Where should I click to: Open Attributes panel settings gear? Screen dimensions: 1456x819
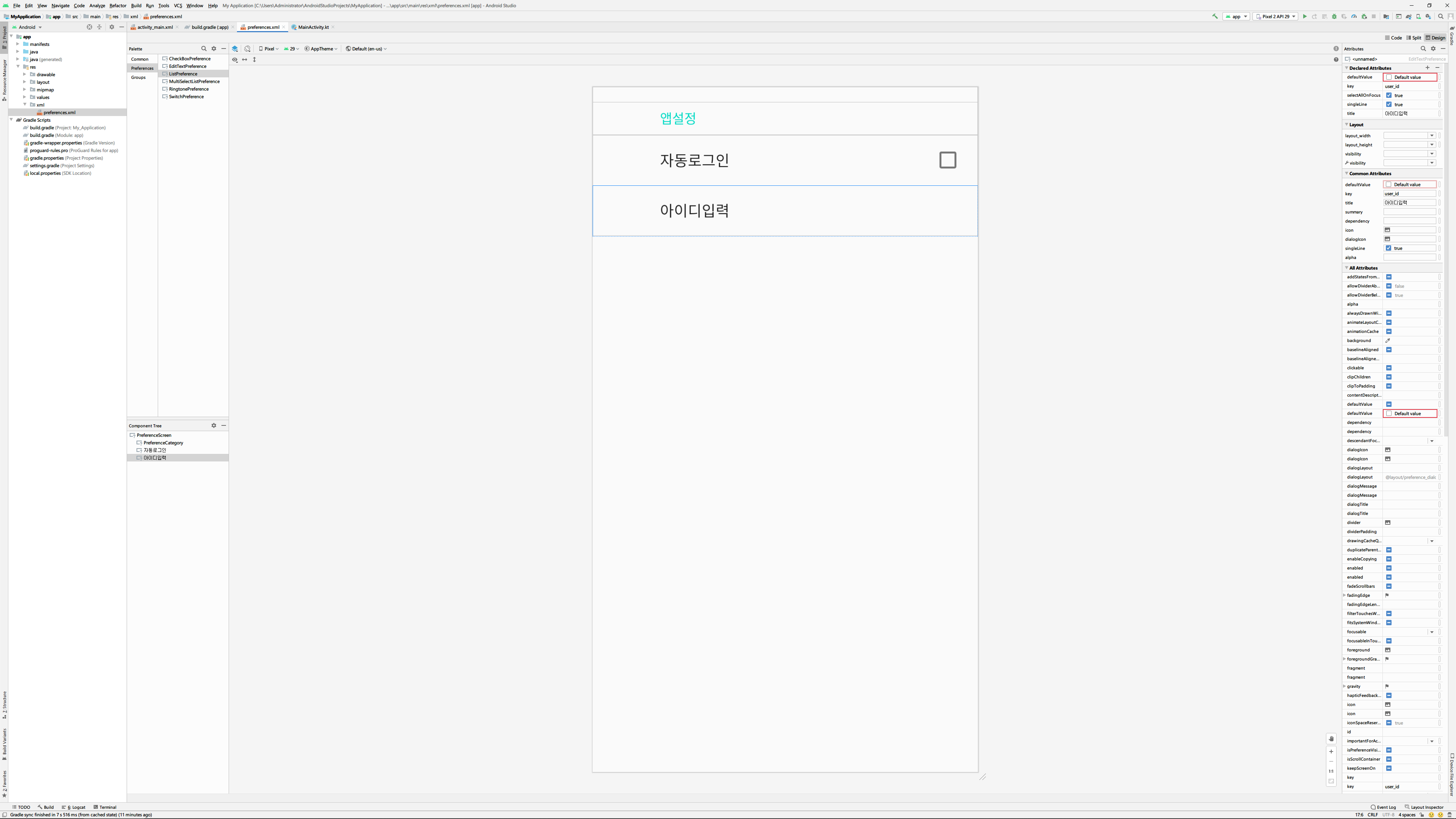click(x=1433, y=49)
